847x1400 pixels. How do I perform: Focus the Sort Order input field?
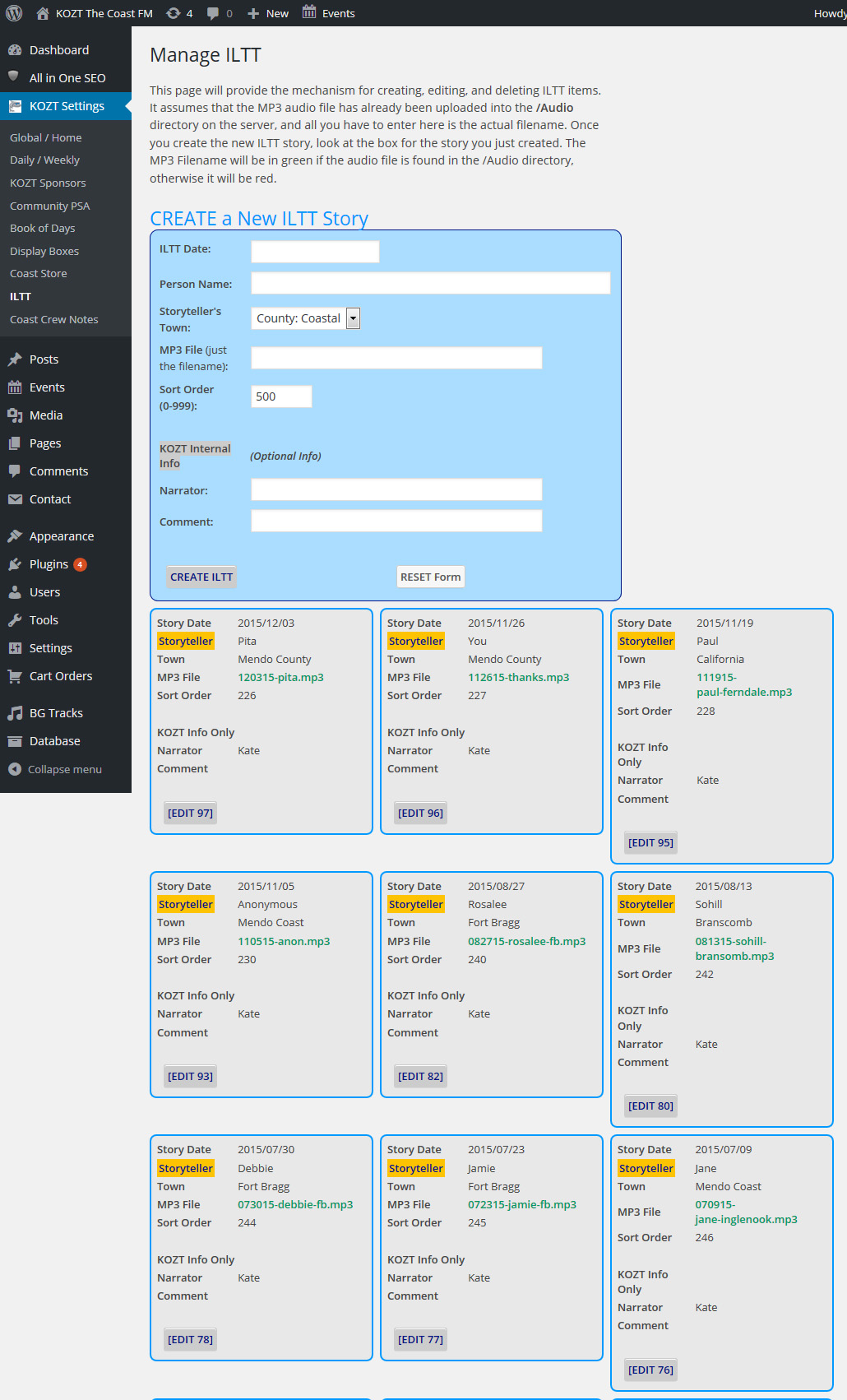(x=281, y=396)
